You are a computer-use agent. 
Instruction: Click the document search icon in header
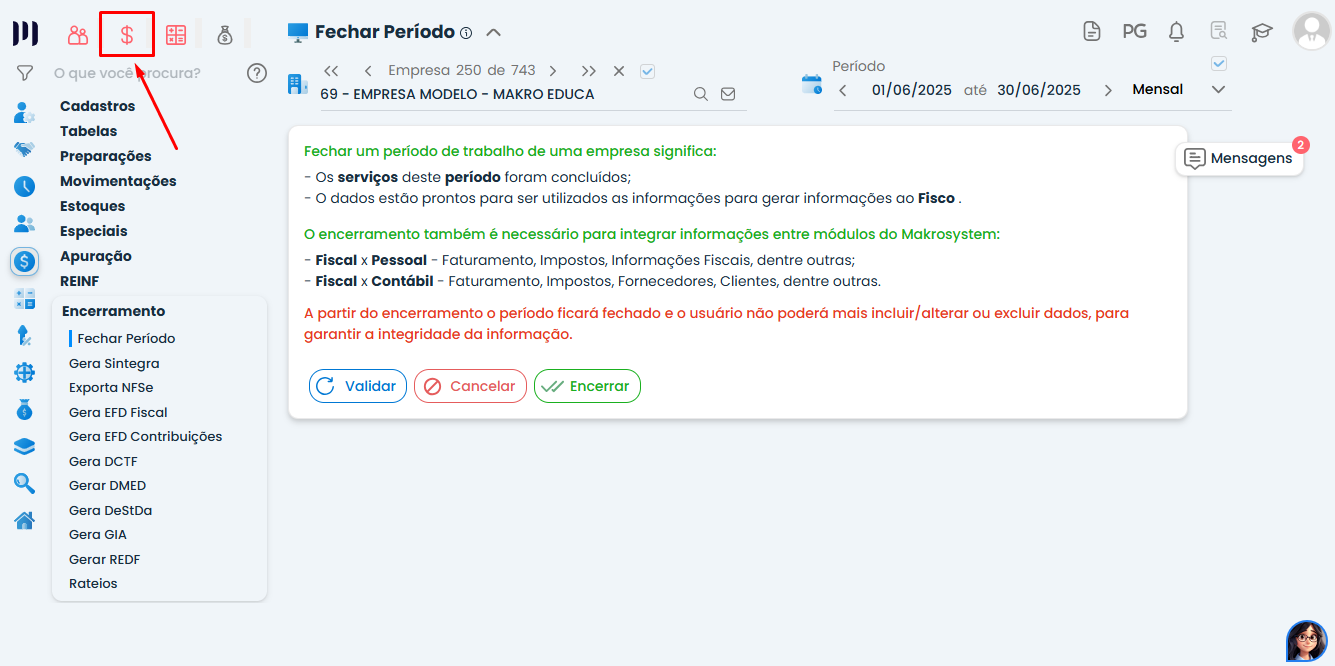[1219, 31]
